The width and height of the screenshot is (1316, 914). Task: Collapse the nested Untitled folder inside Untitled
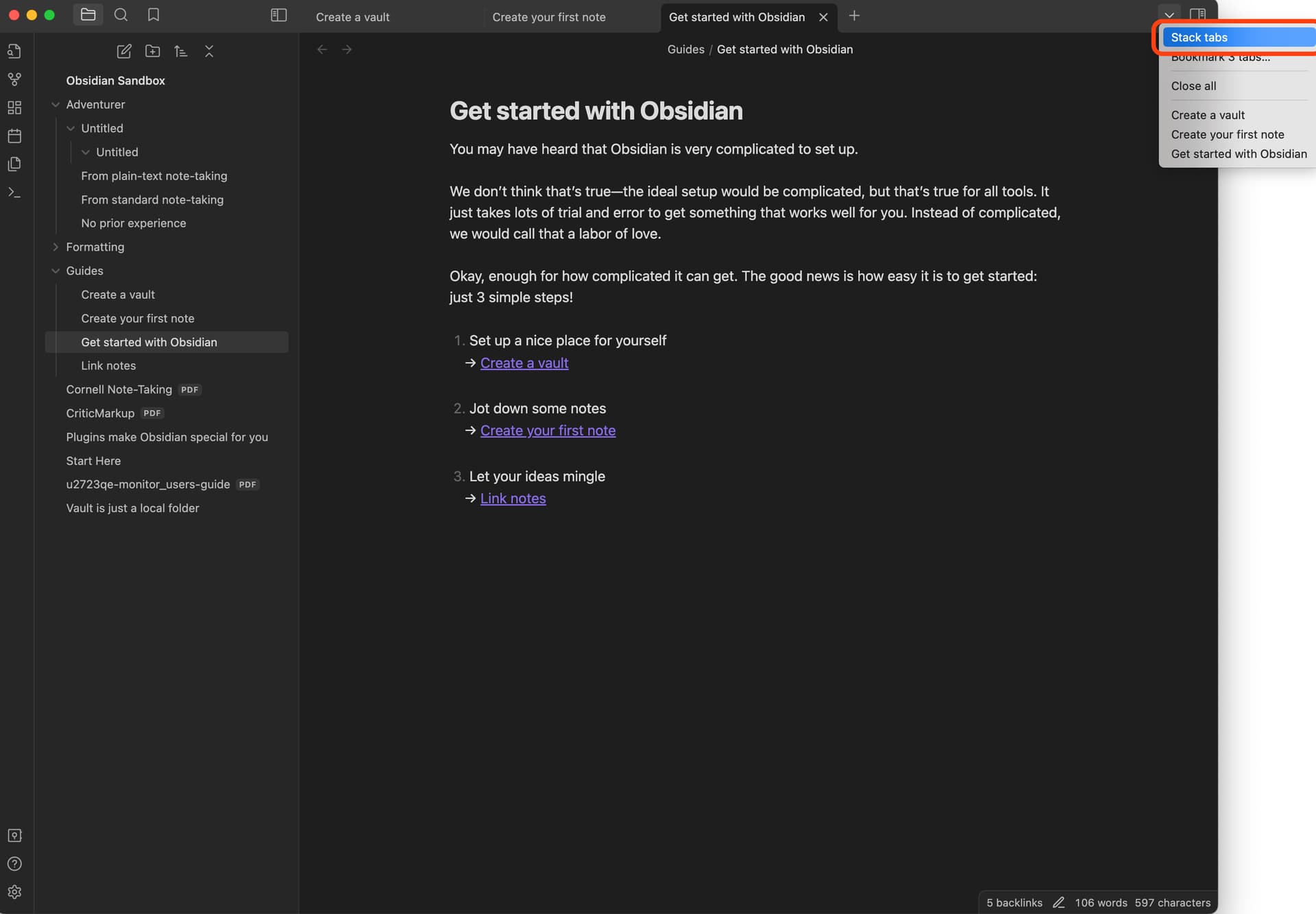tap(86, 152)
